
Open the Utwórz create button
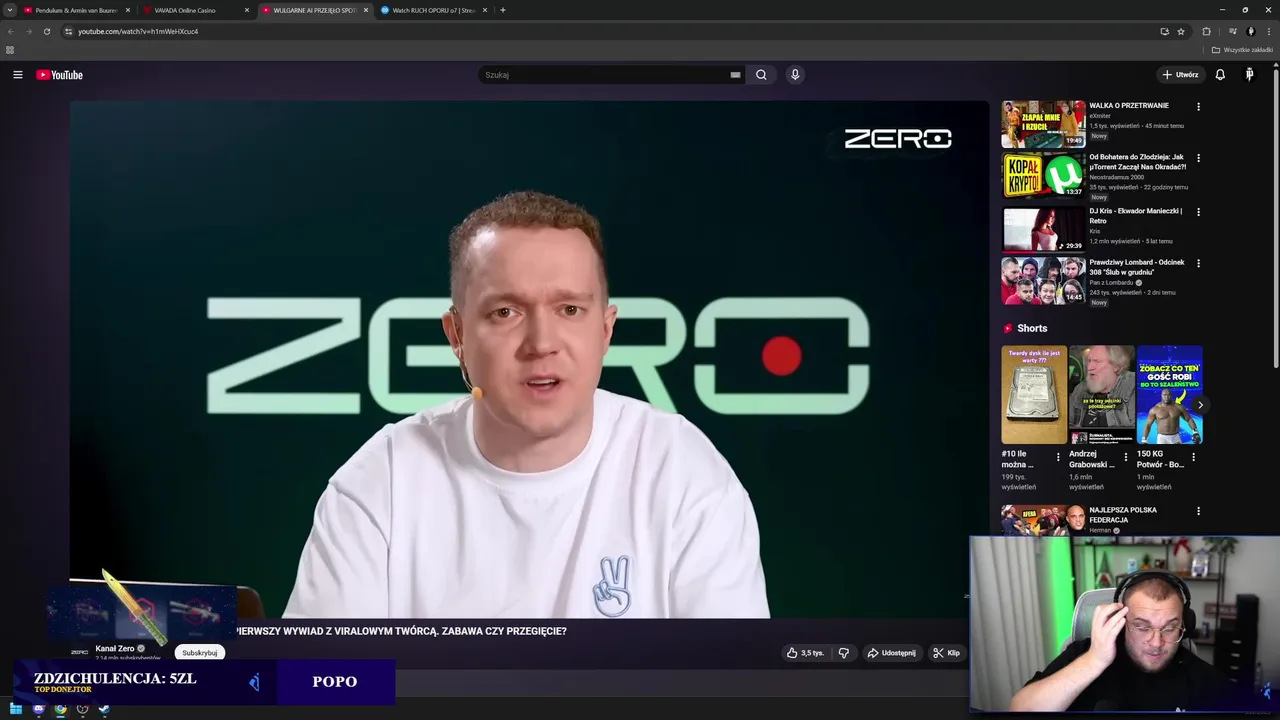tap(1180, 75)
